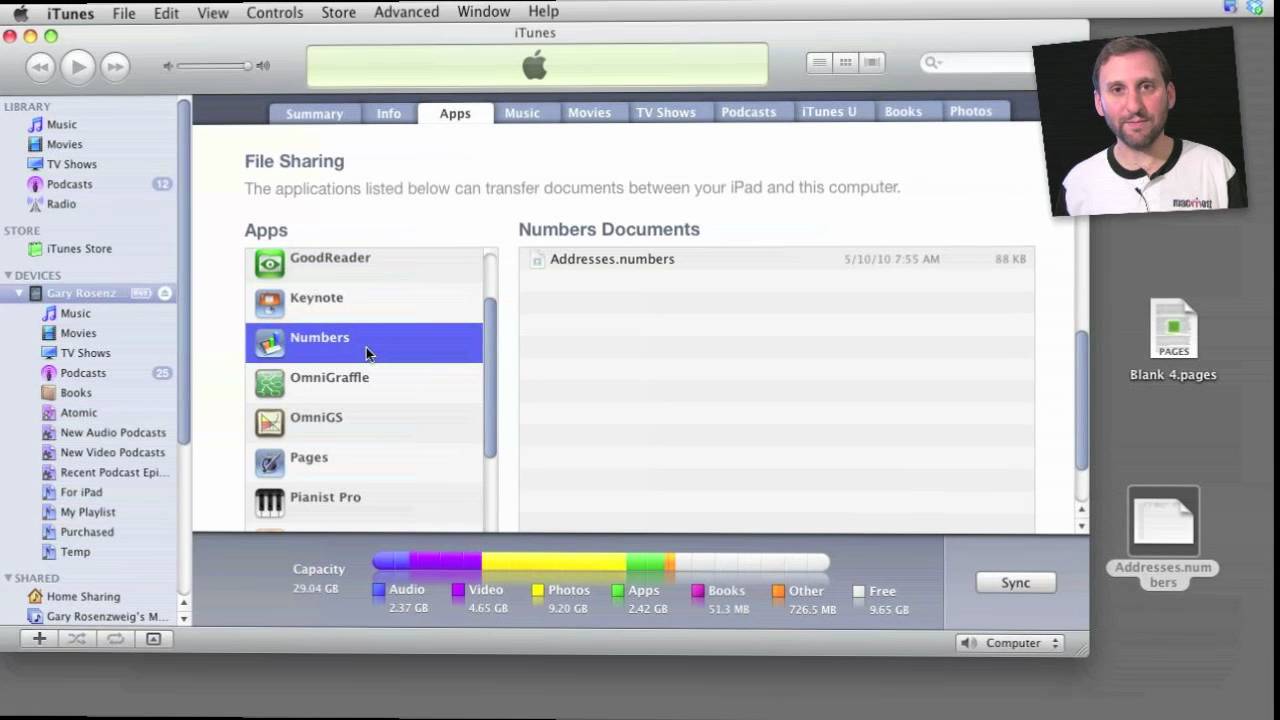Open the Computer speaker output dropdown
Viewport: 1280px width, 720px height.
(x=1009, y=643)
